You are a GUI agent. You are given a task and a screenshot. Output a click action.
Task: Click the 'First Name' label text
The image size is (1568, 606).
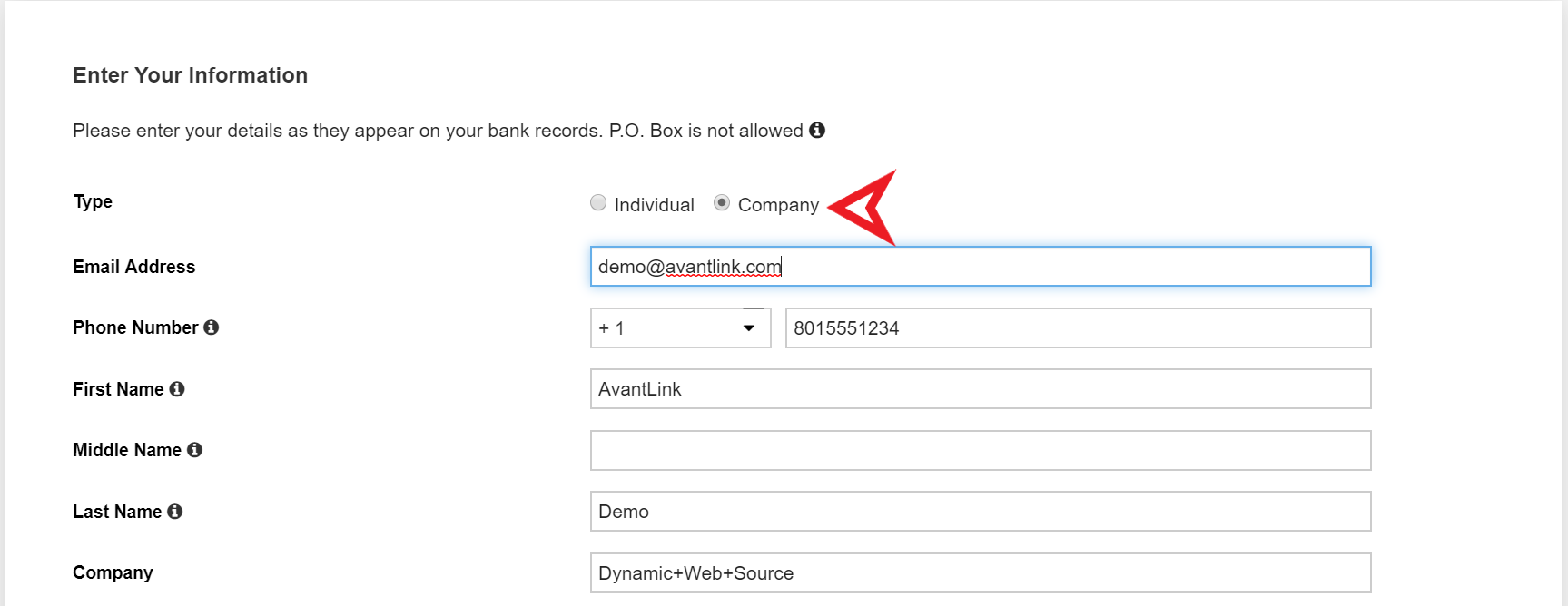(118, 389)
